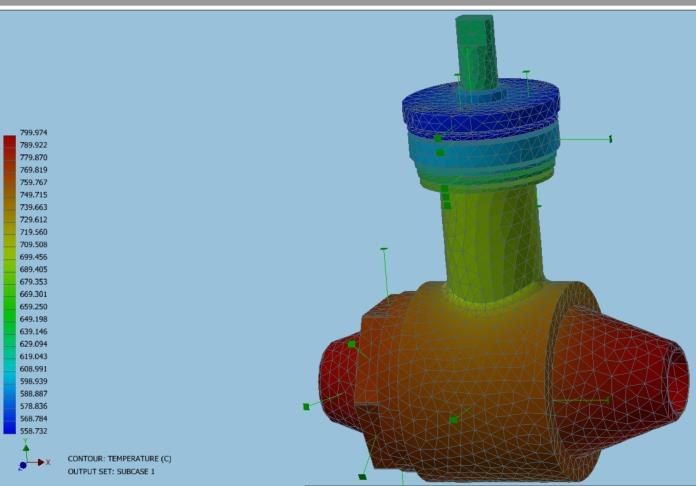Viewport: 696px width, 486px height.
Task: Click the CONTOUR: TEMPERATURE (C) label
Action: (119, 458)
